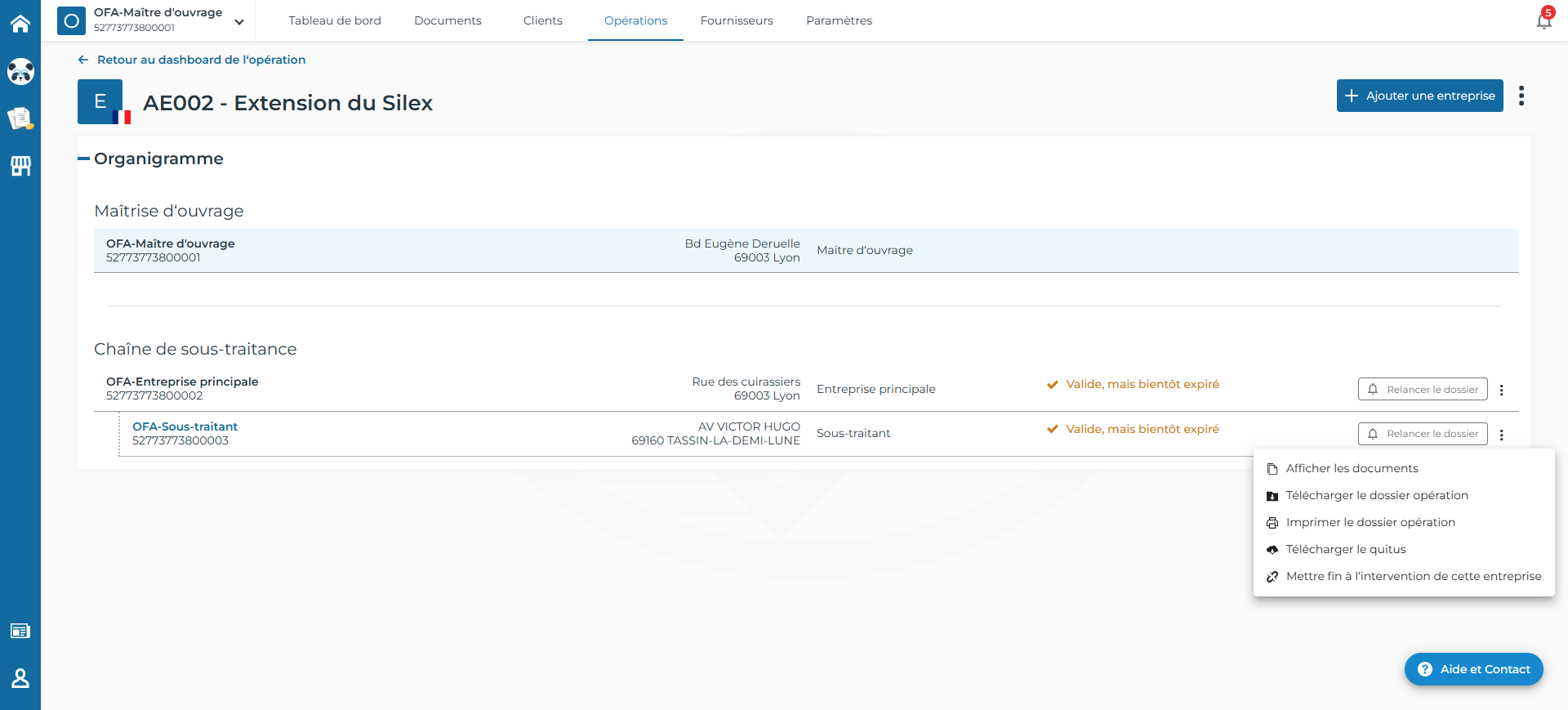Open three-dot menu for OFA-Sous-traitant row
1568x710 pixels.
[1501, 435]
